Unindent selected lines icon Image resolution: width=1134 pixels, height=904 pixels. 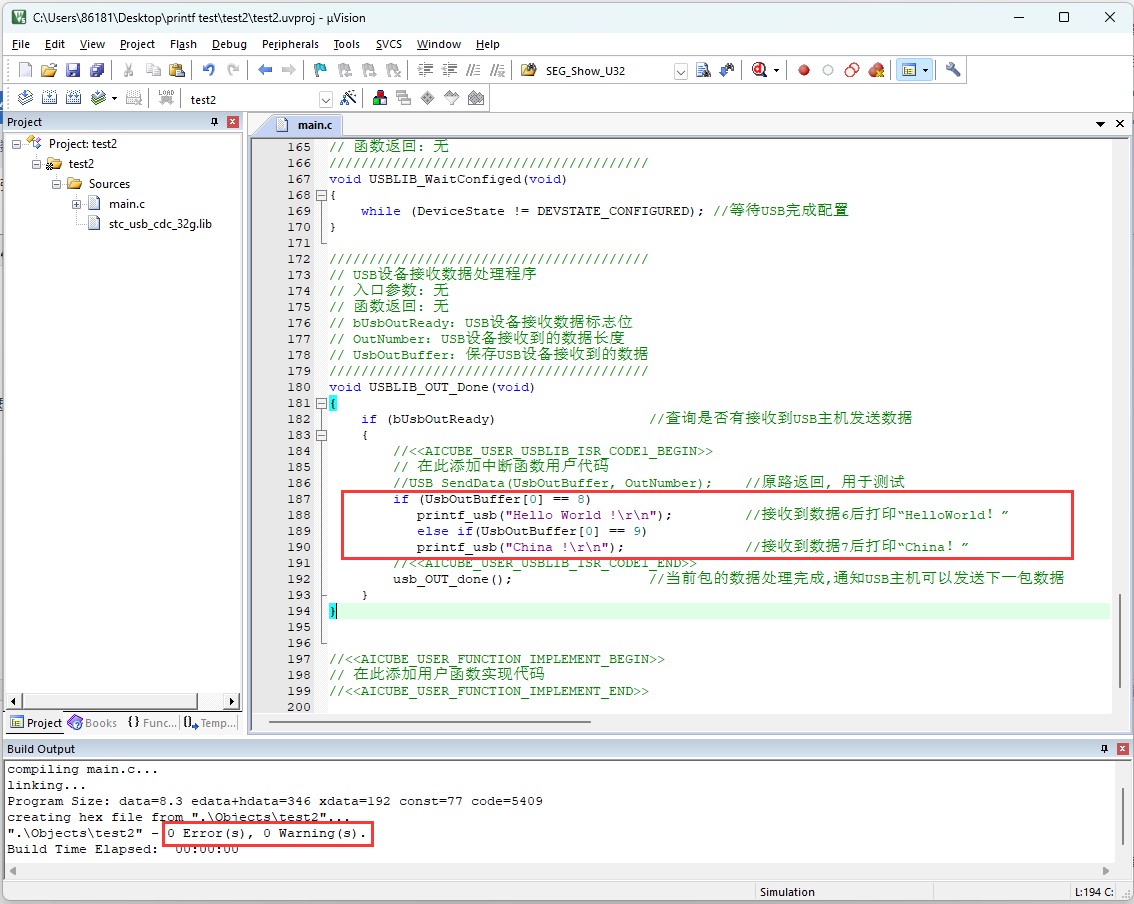coord(449,70)
